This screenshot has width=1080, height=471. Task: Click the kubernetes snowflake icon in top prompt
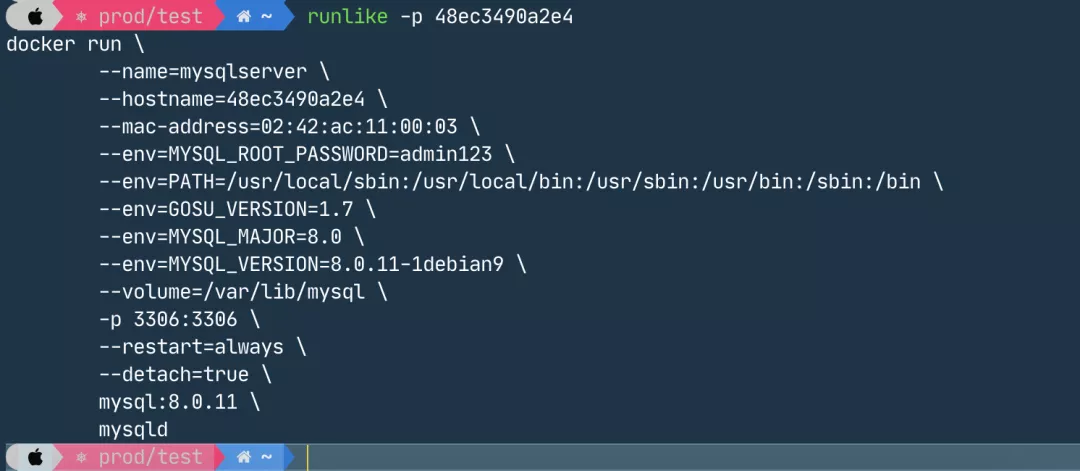click(x=81, y=17)
